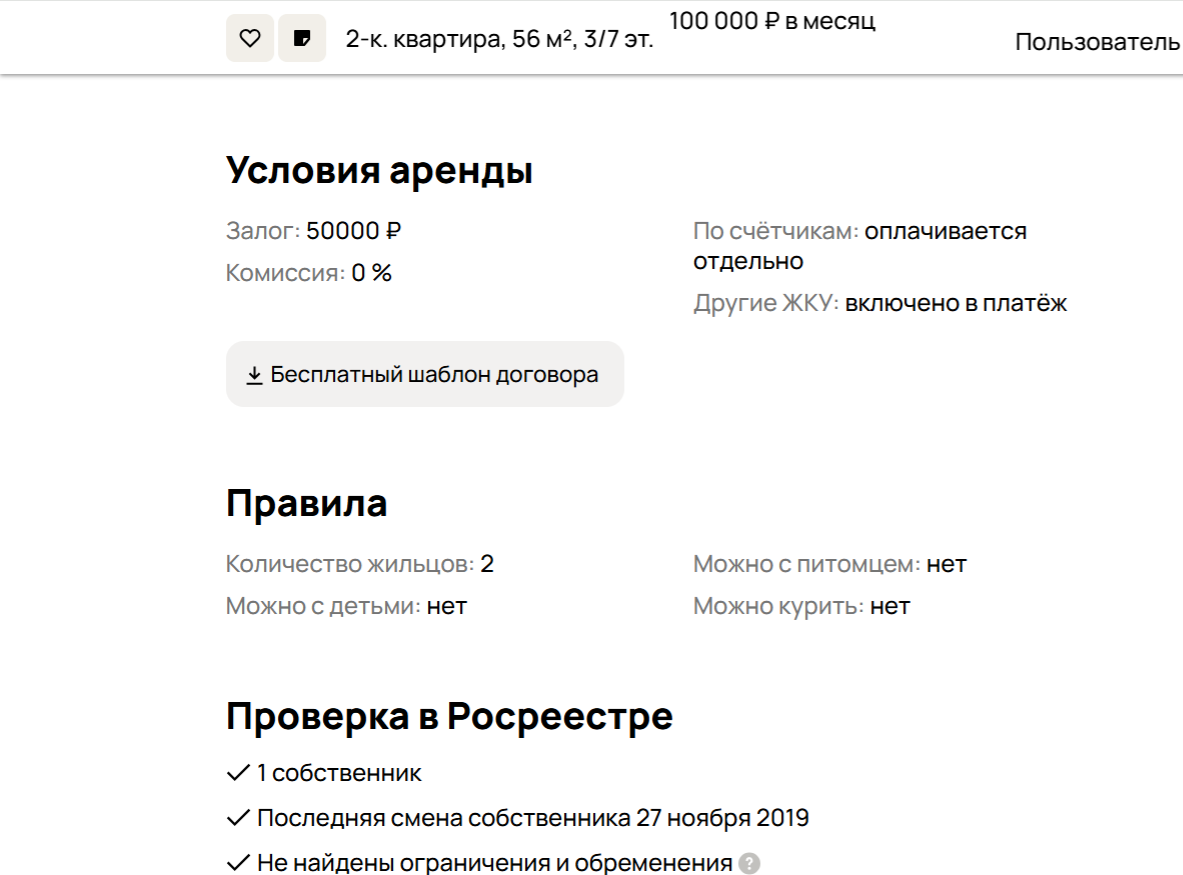Click the "Проверка в Росреестре" heading
This screenshot has width=1183, height=875.
(x=449, y=717)
